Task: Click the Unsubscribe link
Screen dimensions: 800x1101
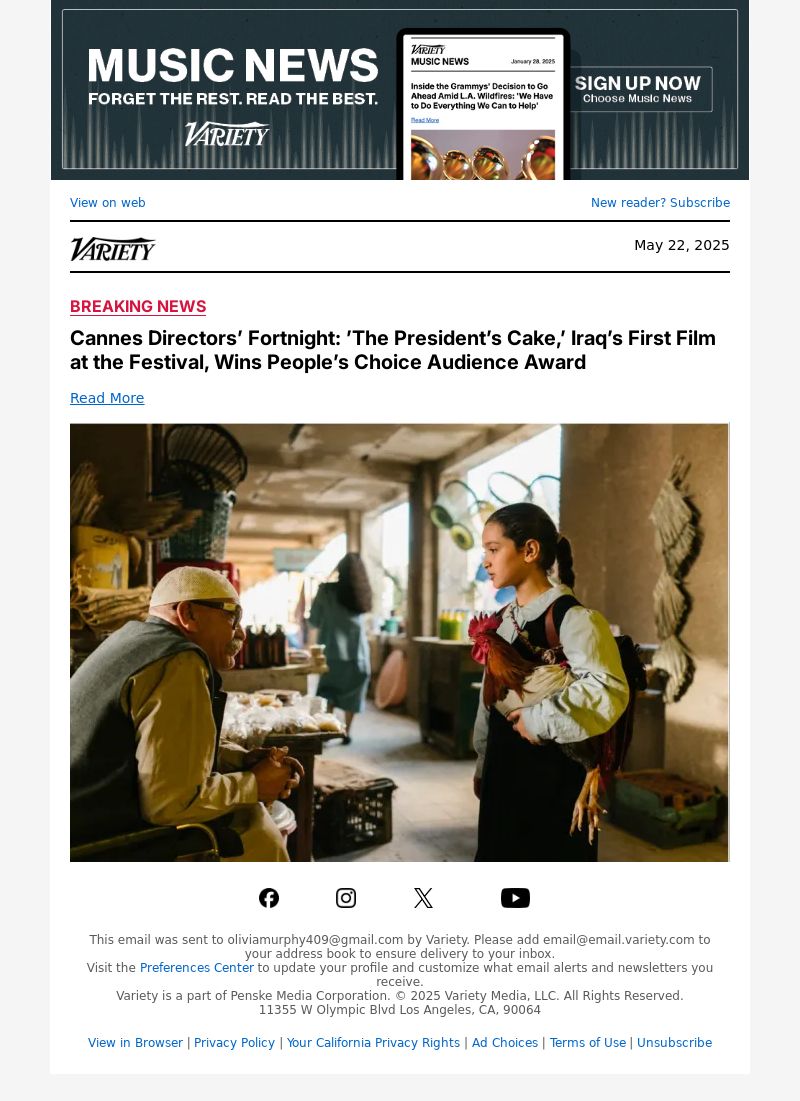Action: [674, 1043]
